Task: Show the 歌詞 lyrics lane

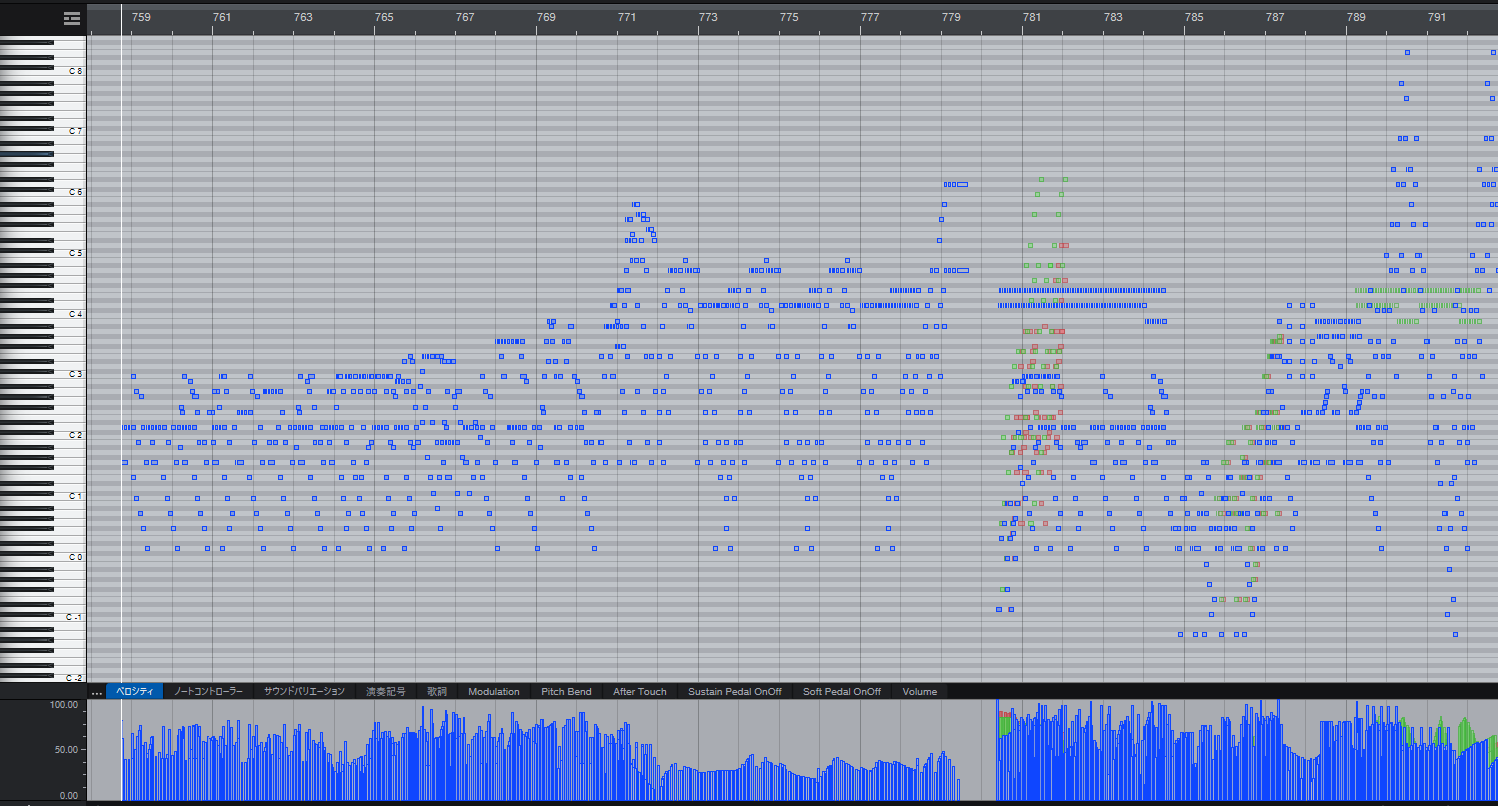Action: click(x=436, y=691)
